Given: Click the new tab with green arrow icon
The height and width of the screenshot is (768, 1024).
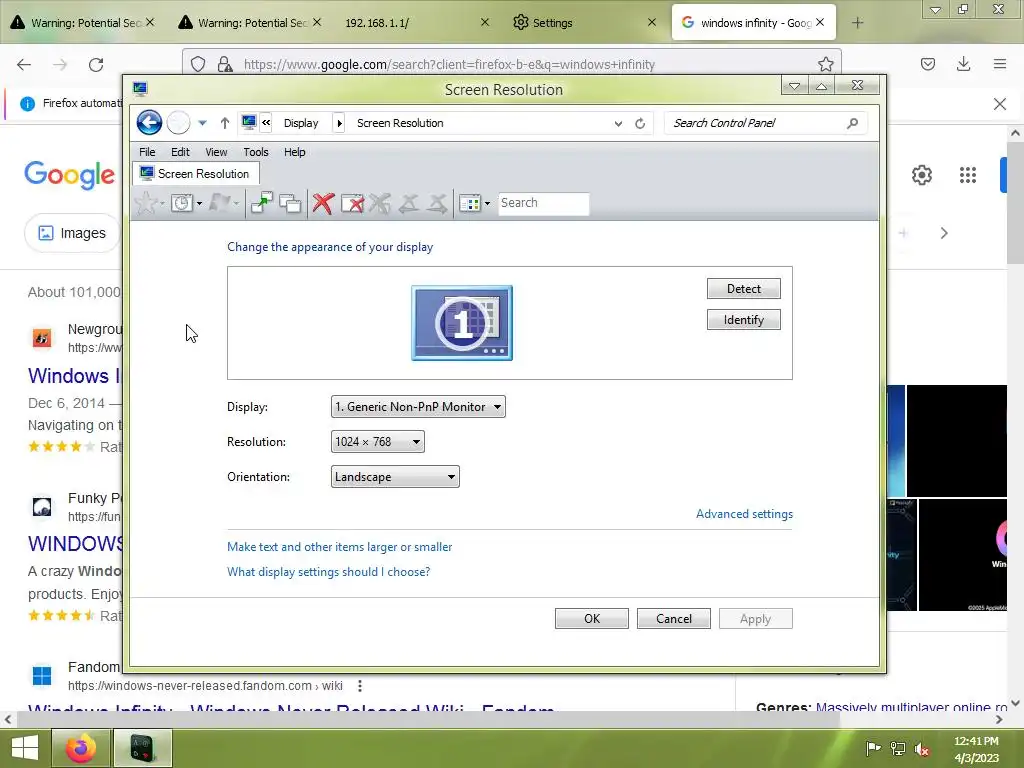Looking at the screenshot, I should (x=262, y=203).
